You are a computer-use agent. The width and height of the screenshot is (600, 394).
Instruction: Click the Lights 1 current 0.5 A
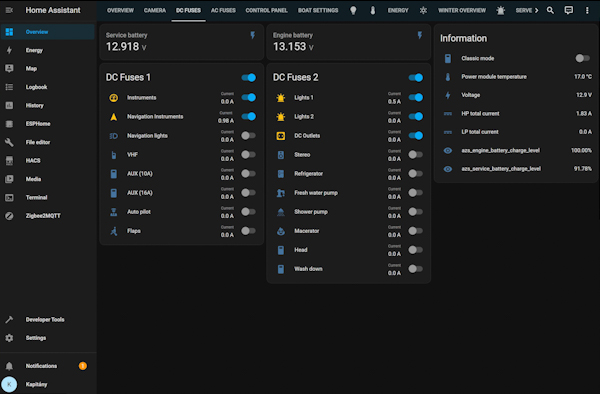pos(394,102)
